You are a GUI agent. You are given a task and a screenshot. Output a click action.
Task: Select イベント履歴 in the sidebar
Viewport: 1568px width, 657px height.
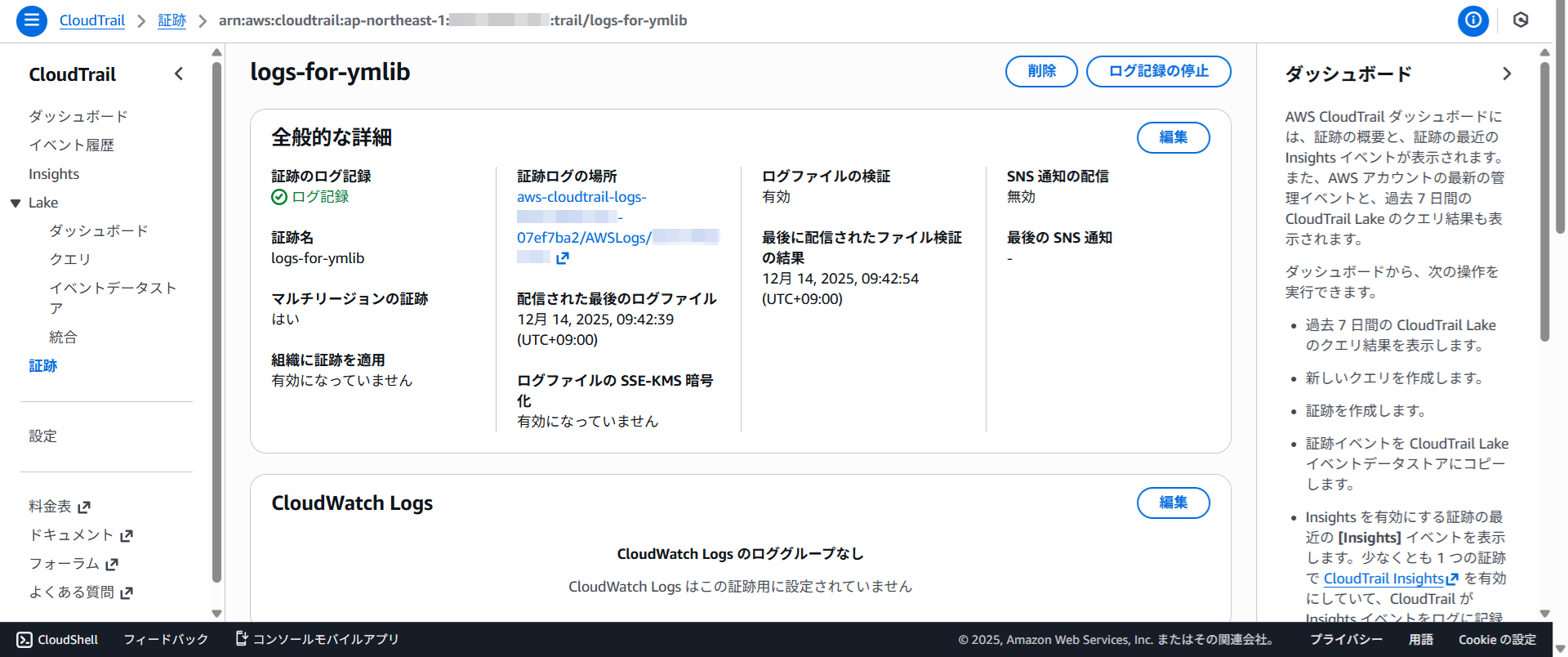click(71, 145)
